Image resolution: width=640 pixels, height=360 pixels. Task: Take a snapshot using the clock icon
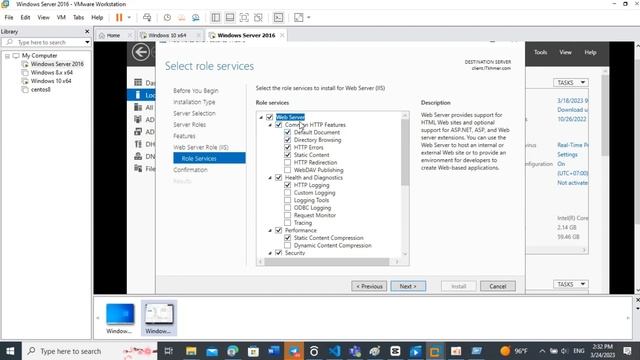tap(167, 18)
